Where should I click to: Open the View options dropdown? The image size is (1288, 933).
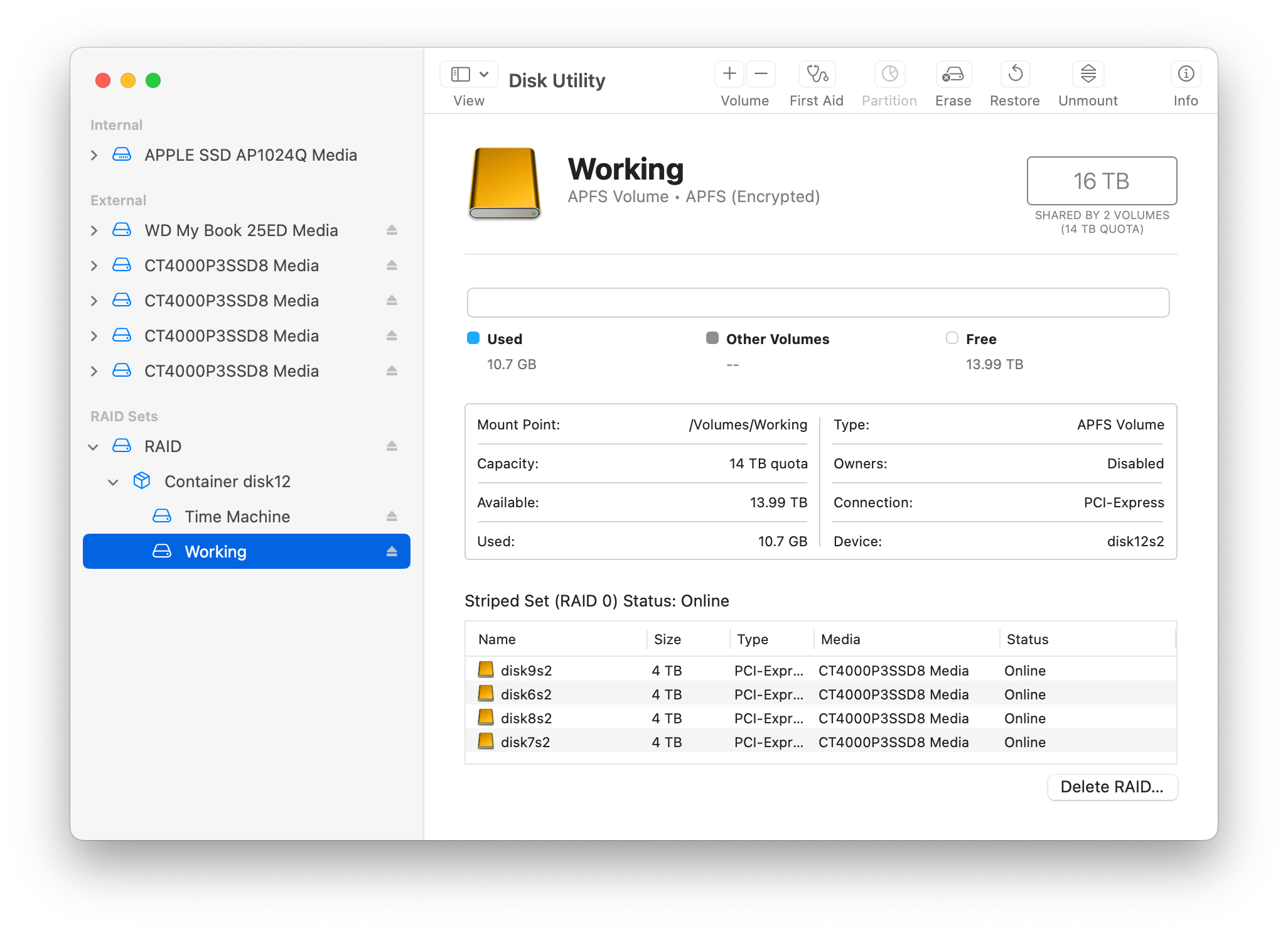click(483, 73)
